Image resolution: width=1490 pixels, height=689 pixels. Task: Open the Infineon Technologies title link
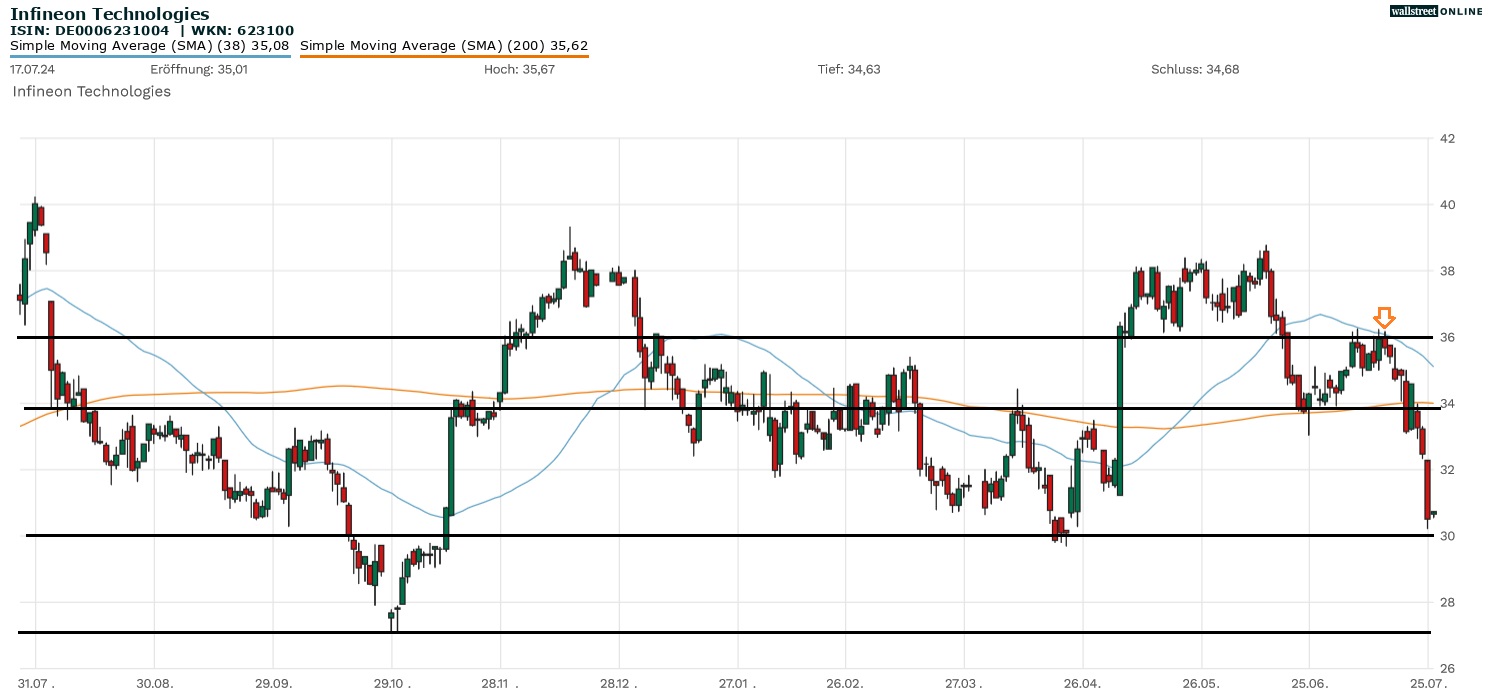point(110,13)
